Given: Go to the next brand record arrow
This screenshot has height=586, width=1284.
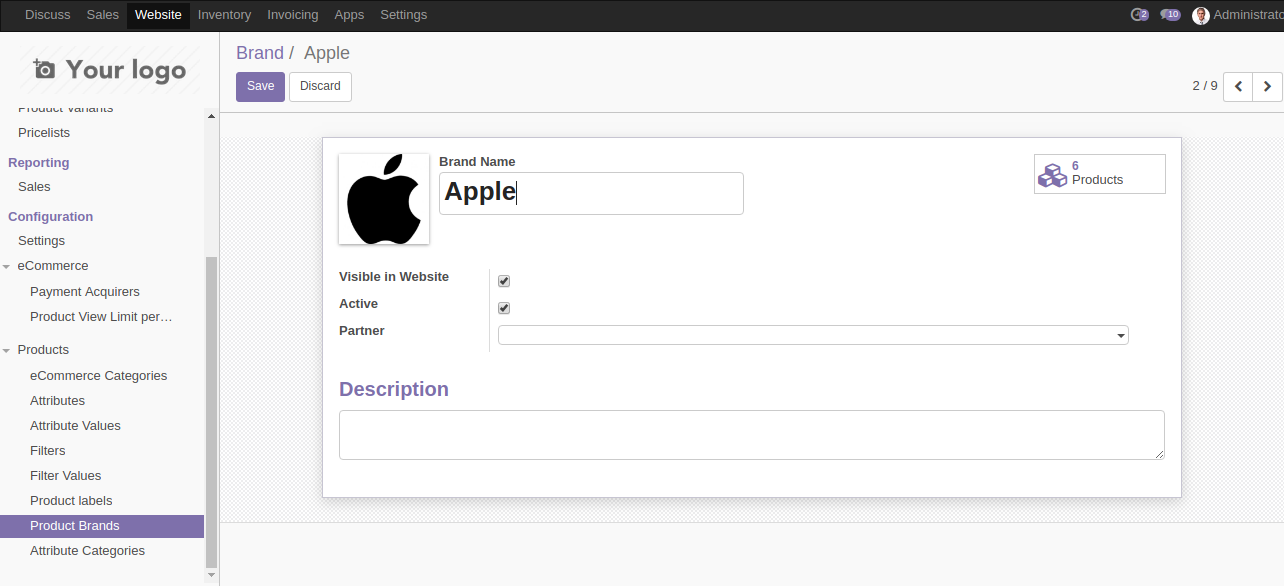Looking at the screenshot, I should click(x=1267, y=87).
